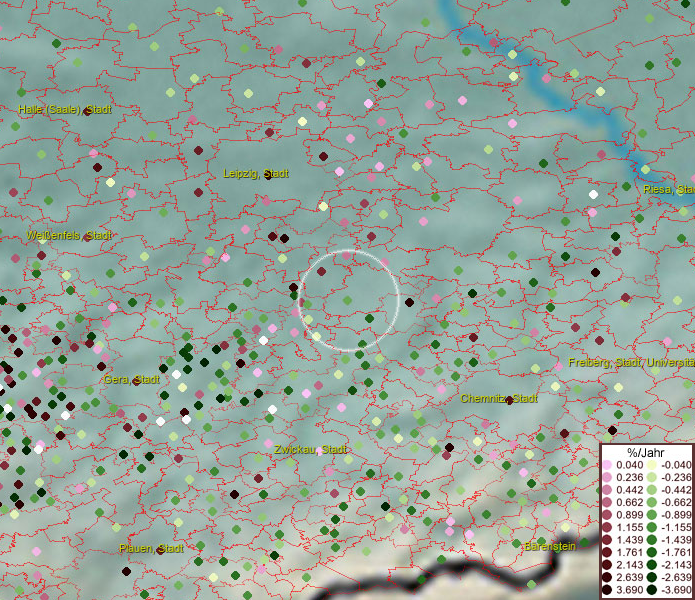
Task: Select the Bärenstein place label
Action: (550, 546)
